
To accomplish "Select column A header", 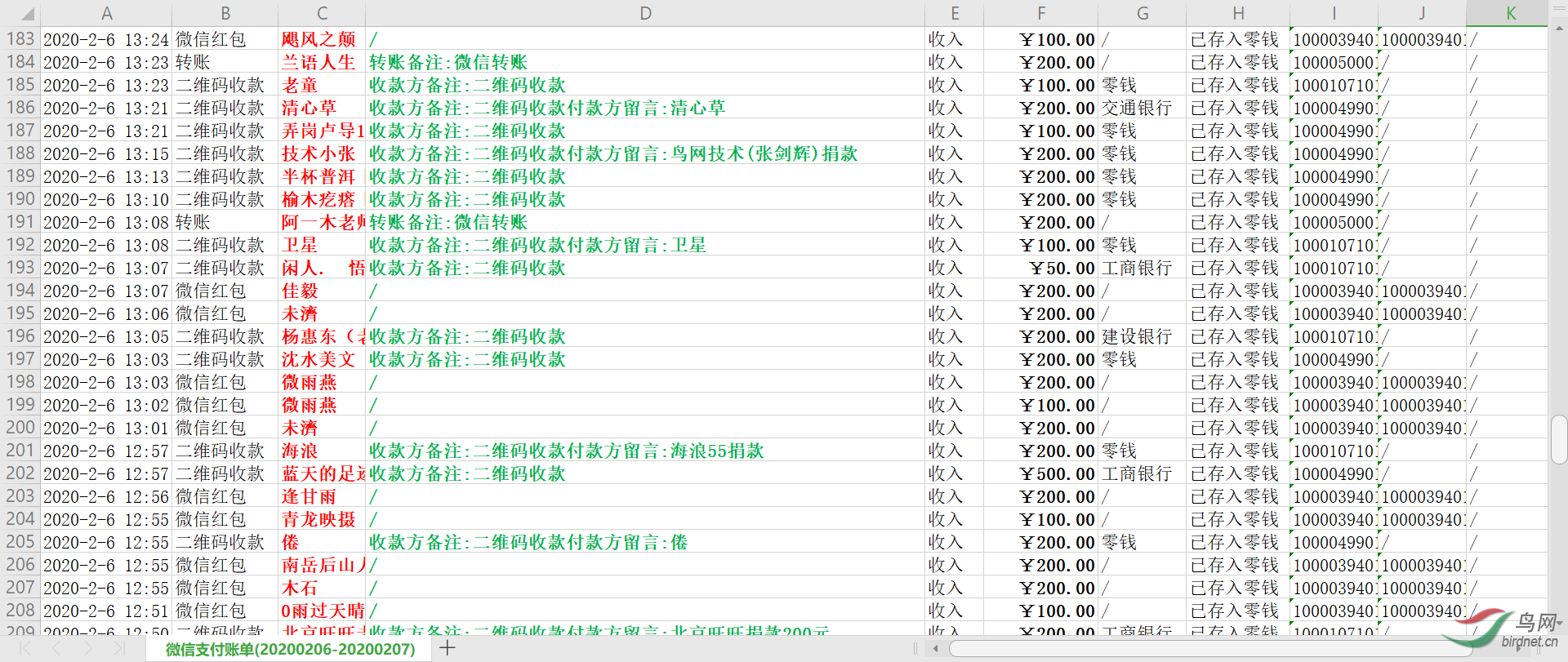I will (106, 13).
